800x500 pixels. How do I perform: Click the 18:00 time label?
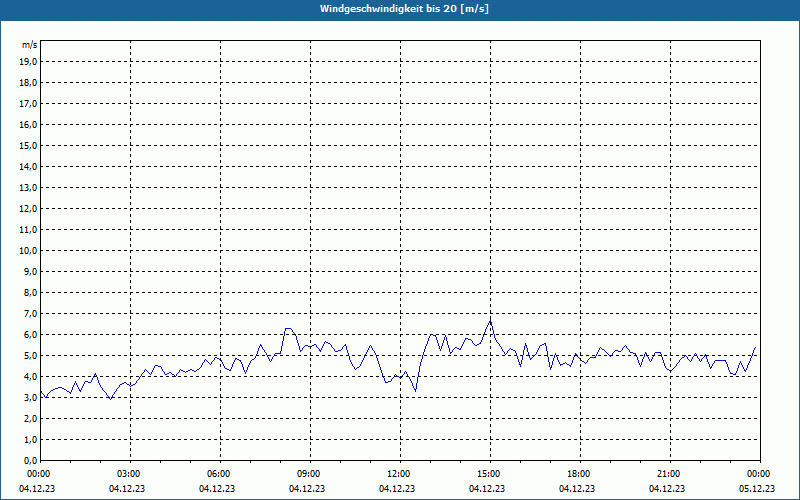pos(580,474)
